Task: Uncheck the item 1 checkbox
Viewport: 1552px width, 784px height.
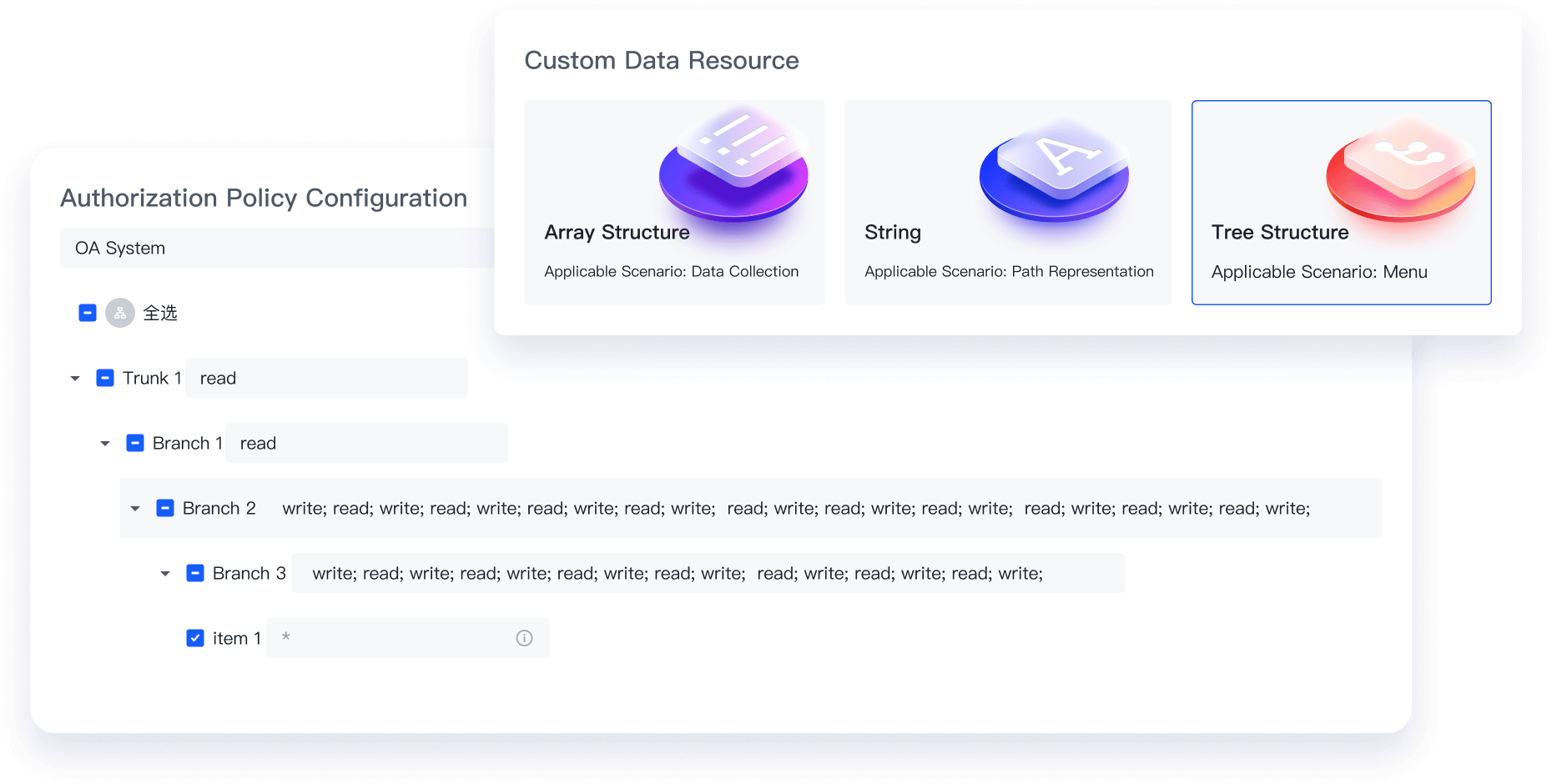Action: [195, 638]
